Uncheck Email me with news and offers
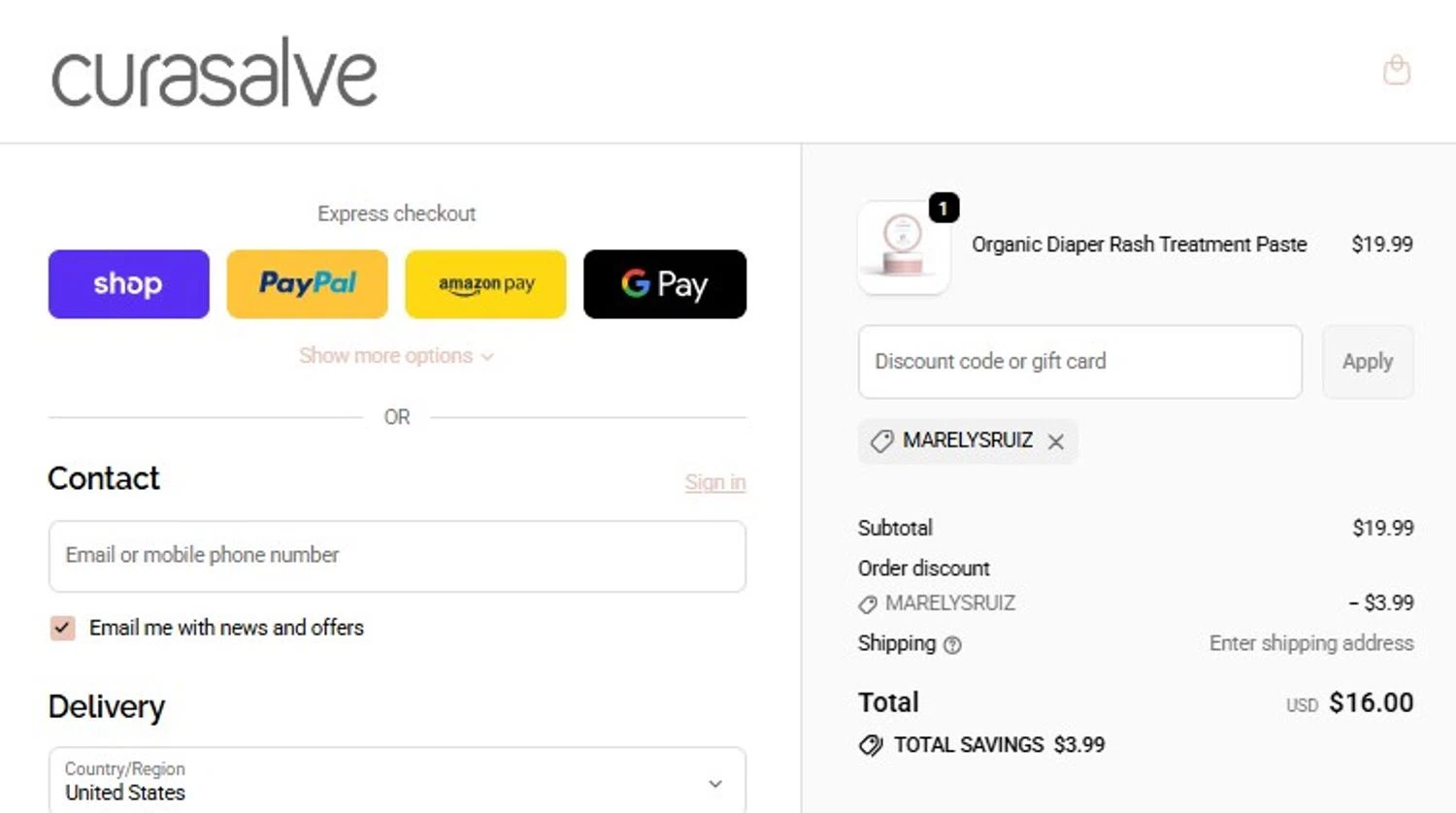 coord(62,628)
